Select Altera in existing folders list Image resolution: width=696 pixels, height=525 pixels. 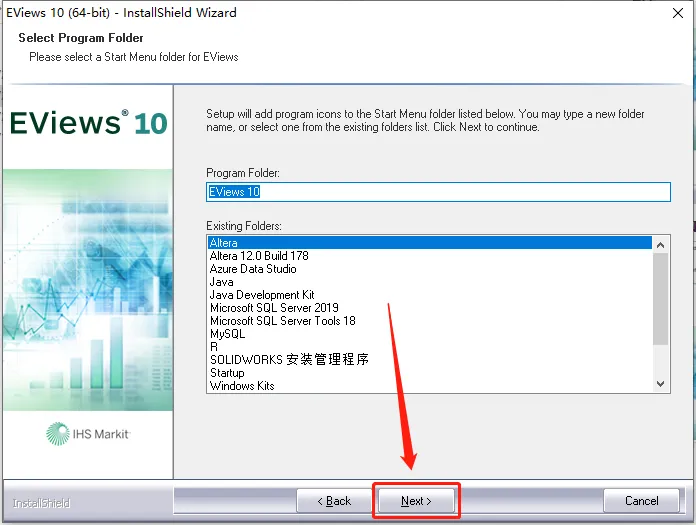point(430,243)
